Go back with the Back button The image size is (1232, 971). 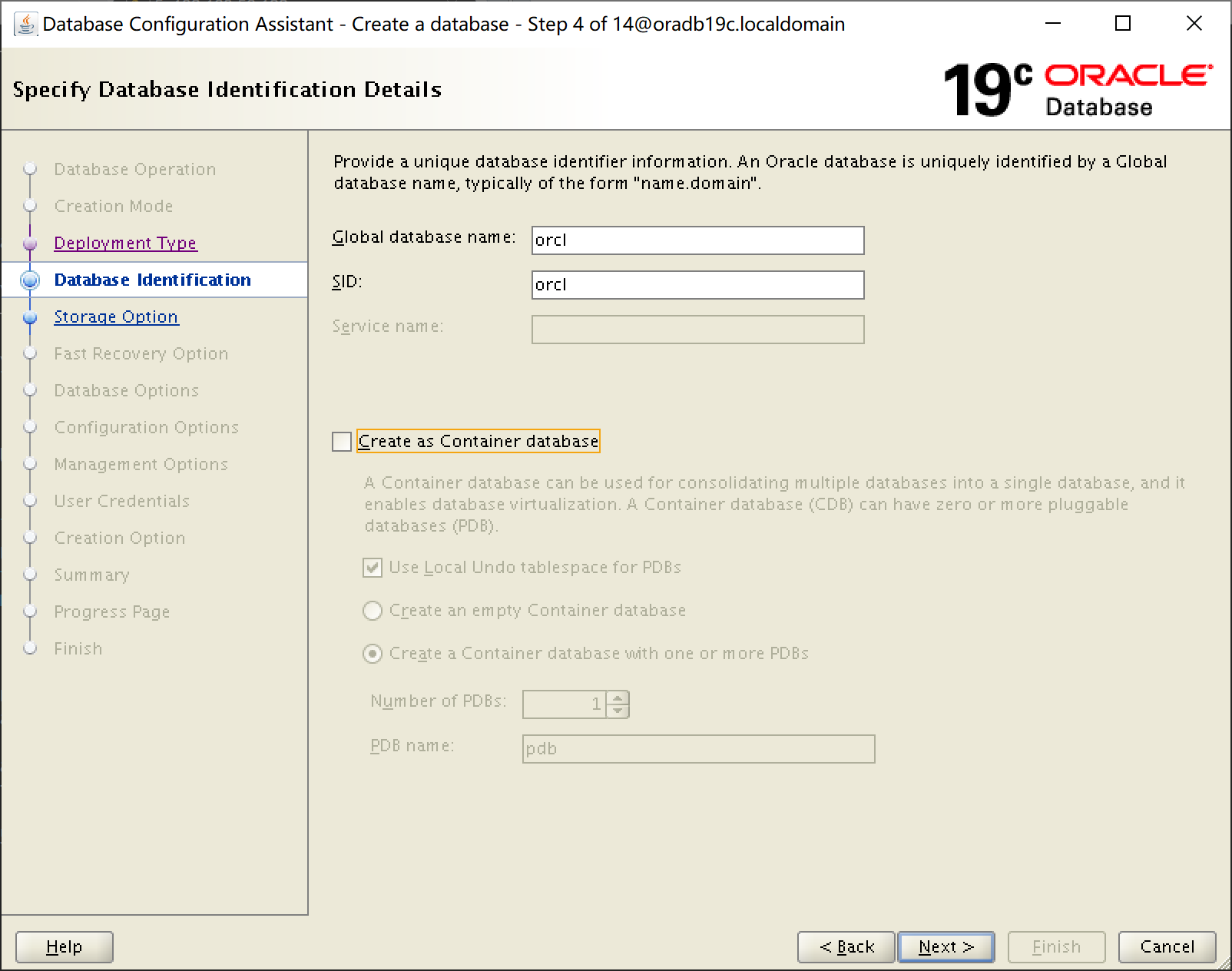[846, 947]
